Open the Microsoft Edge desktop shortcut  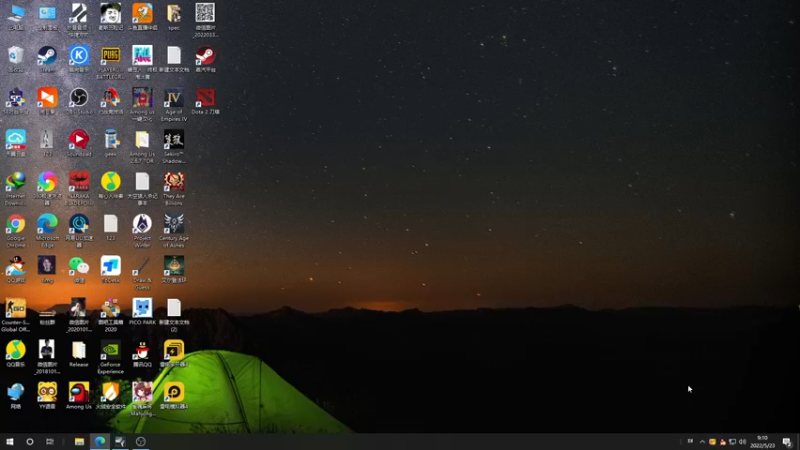47,224
